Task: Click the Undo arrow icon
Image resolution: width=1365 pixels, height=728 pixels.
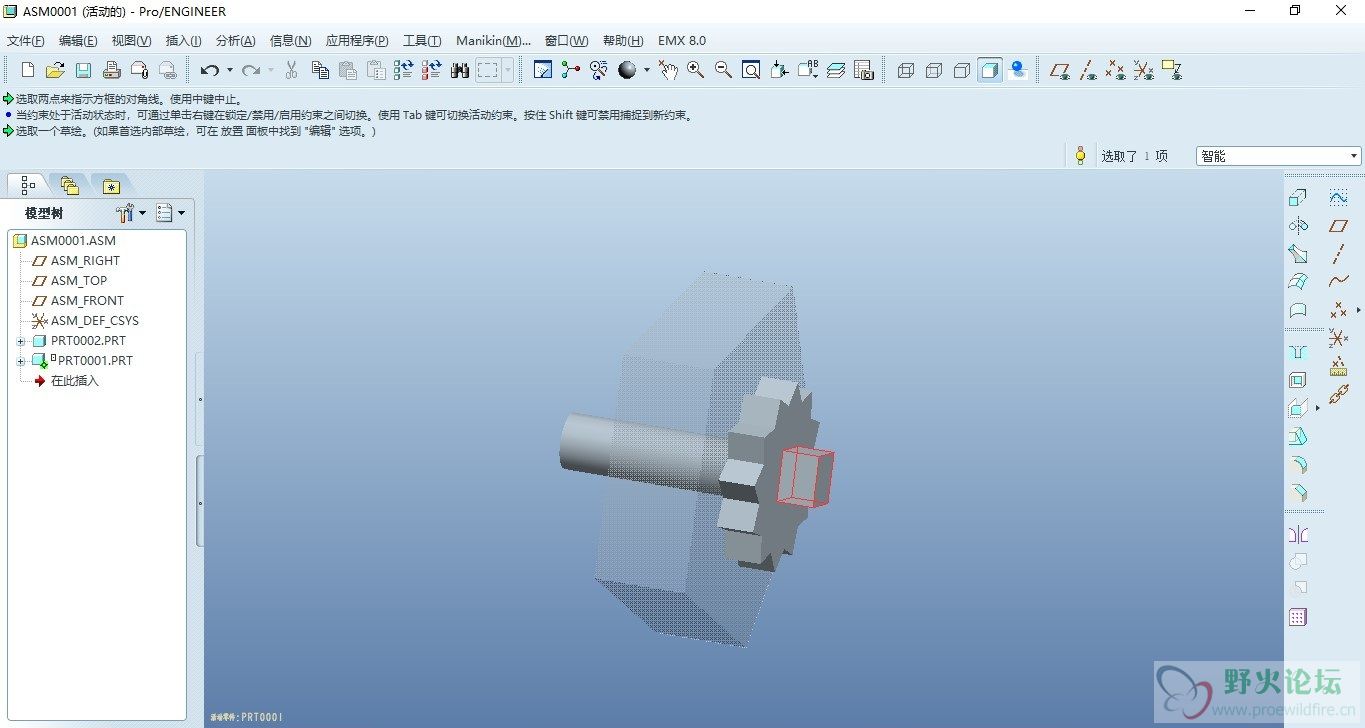Action: click(x=209, y=70)
